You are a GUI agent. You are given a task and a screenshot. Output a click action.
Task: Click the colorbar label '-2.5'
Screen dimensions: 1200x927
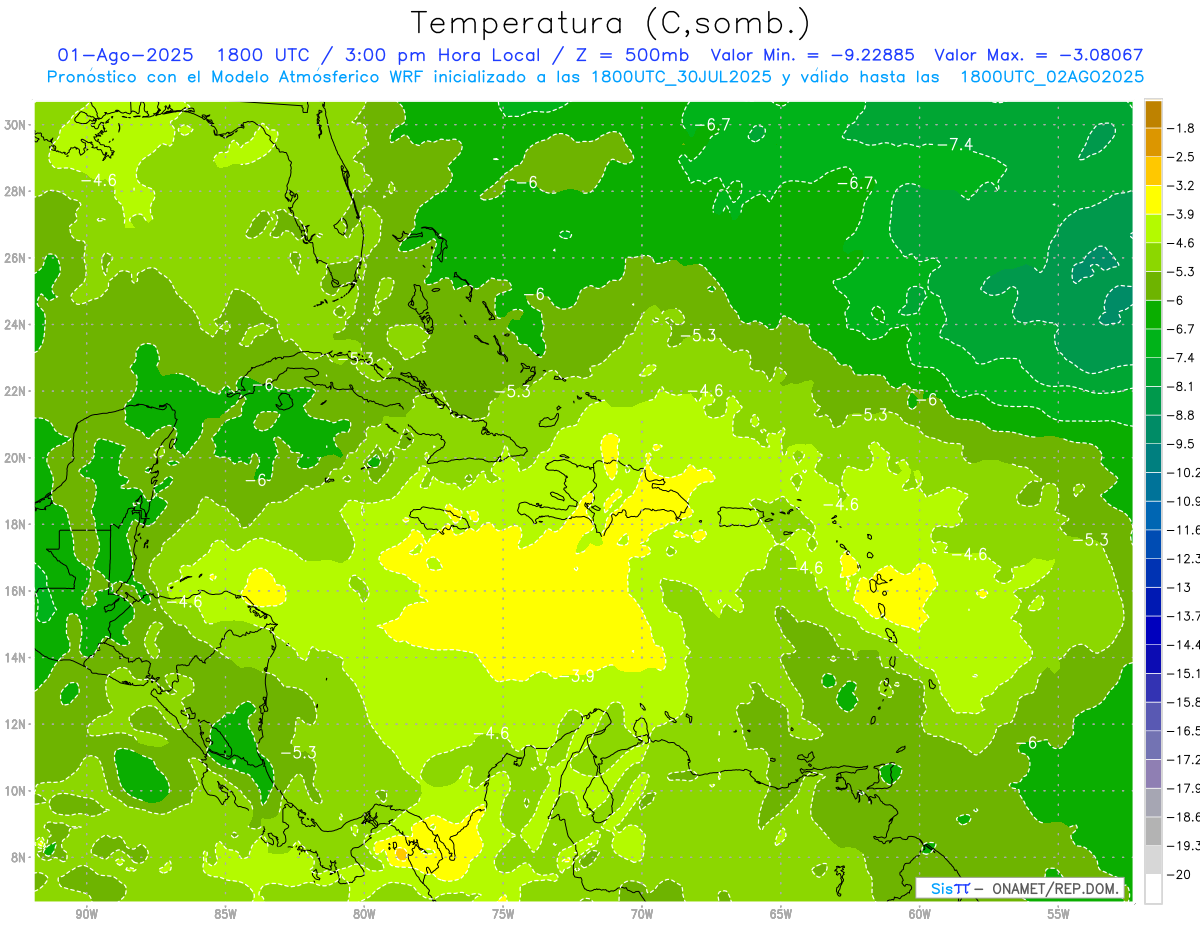click(x=1182, y=157)
